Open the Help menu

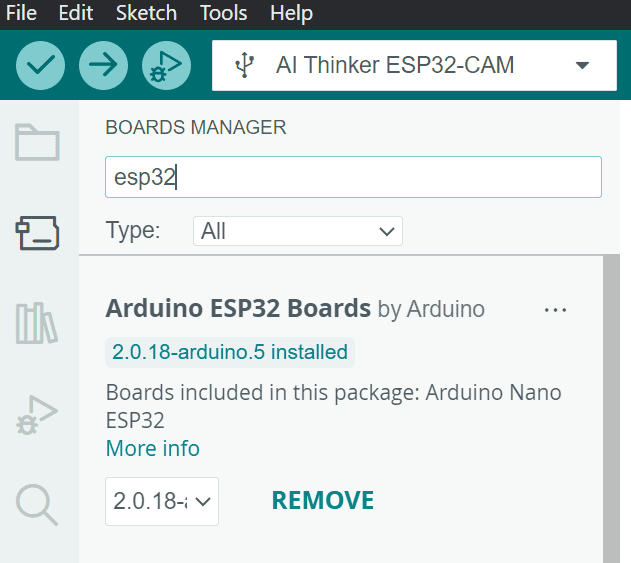tap(291, 13)
